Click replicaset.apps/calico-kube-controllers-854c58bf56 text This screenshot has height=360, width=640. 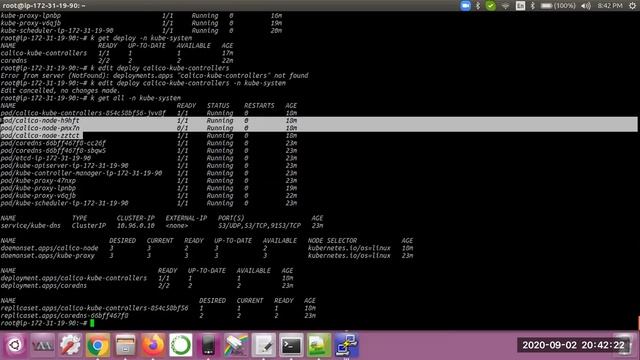pyautogui.click(x=94, y=308)
